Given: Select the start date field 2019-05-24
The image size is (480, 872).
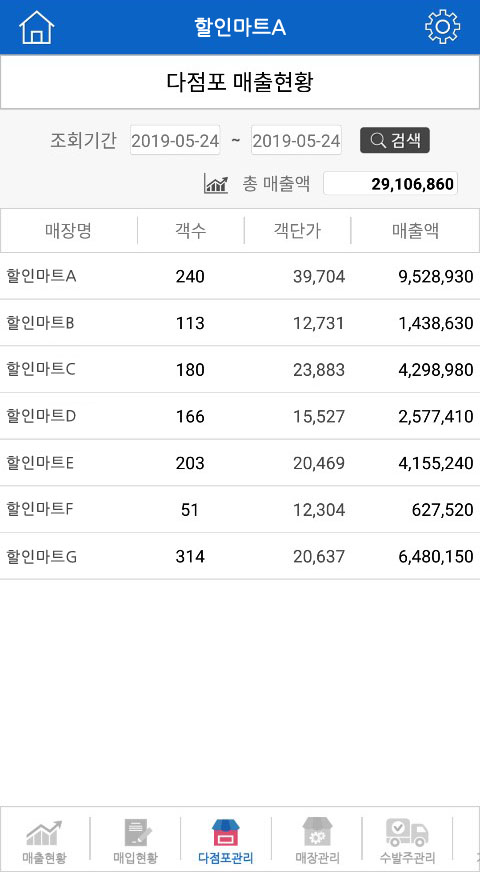Looking at the screenshot, I should tap(175, 140).
